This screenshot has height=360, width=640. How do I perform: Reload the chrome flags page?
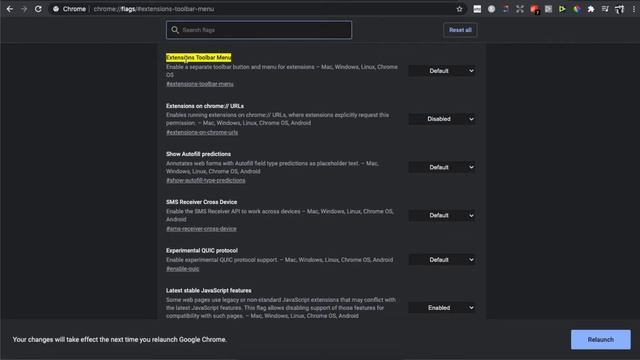click(38, 9)
